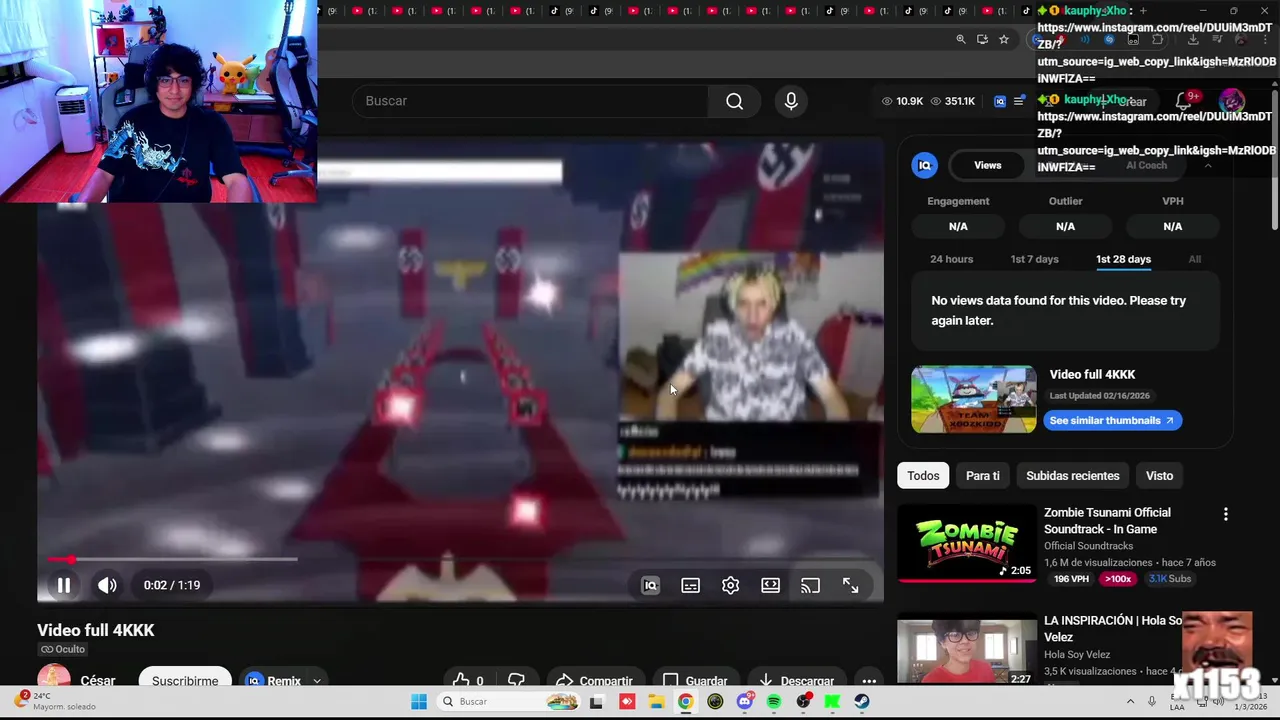Viewport: 1280px width, 720px height.
Task: Open YouTube notifications bell
Action: point(1184,101)
